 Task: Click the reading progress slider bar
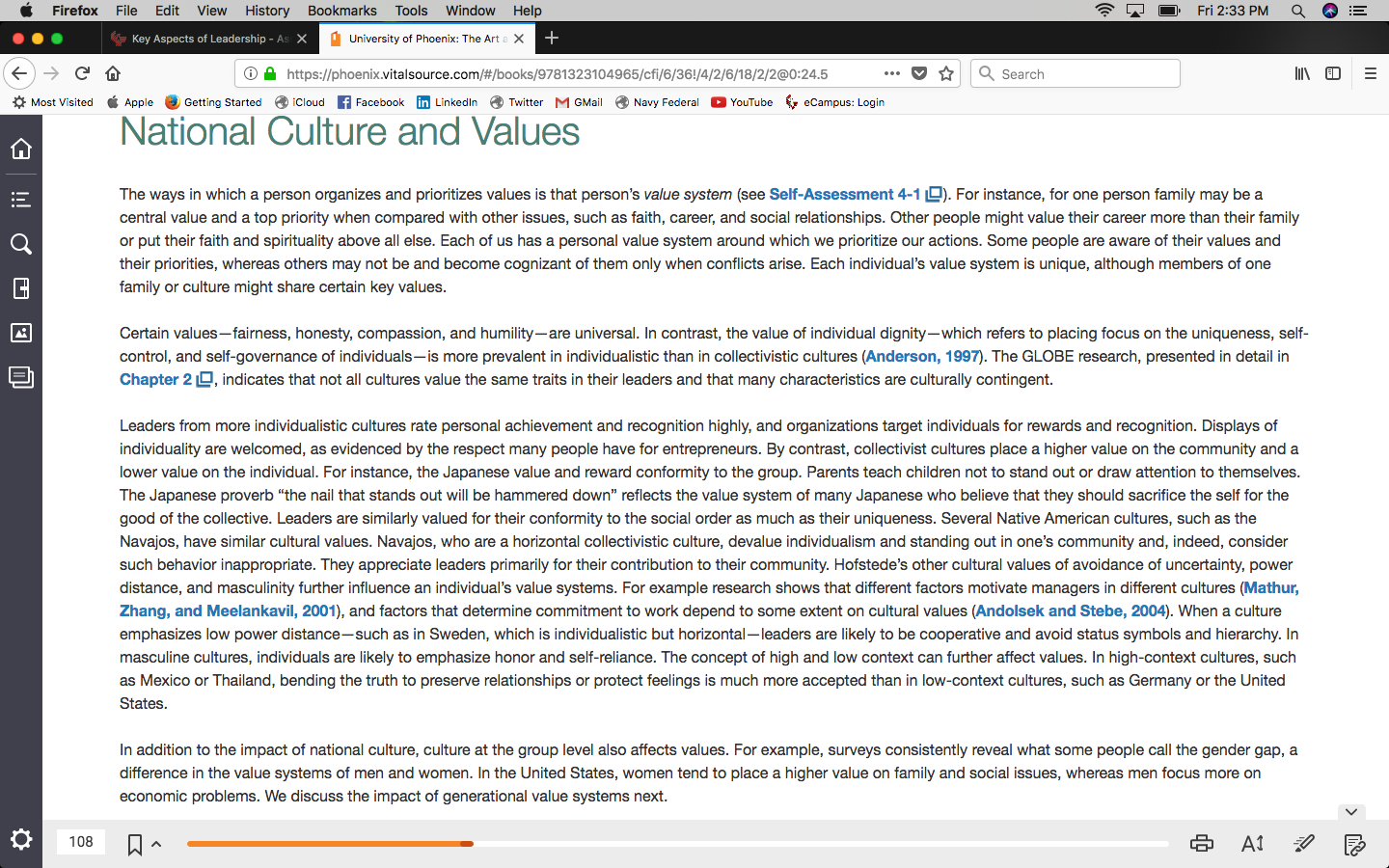coord(677,844)
